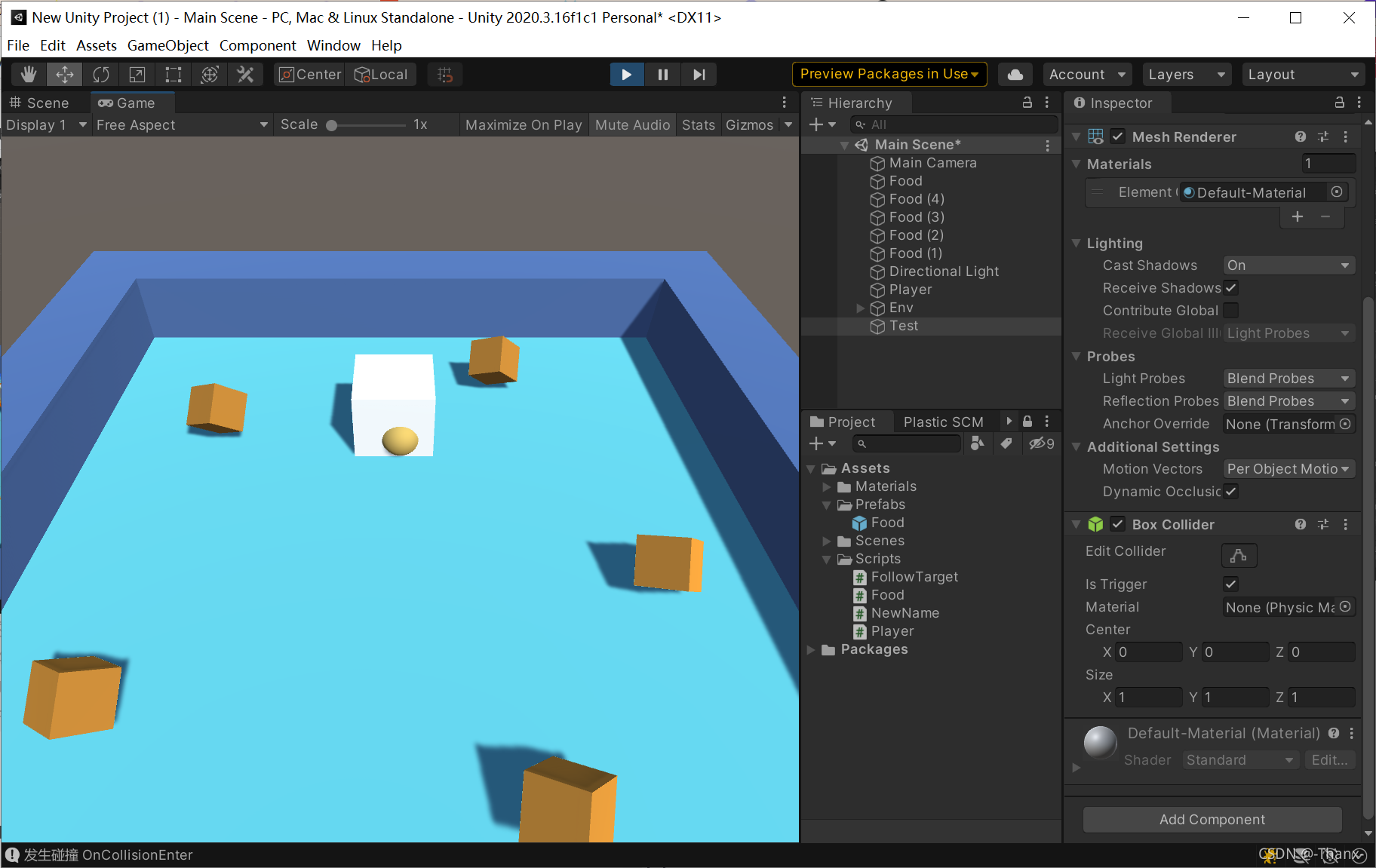
Task: Select the Hand tool
Action: pos(29,75)
